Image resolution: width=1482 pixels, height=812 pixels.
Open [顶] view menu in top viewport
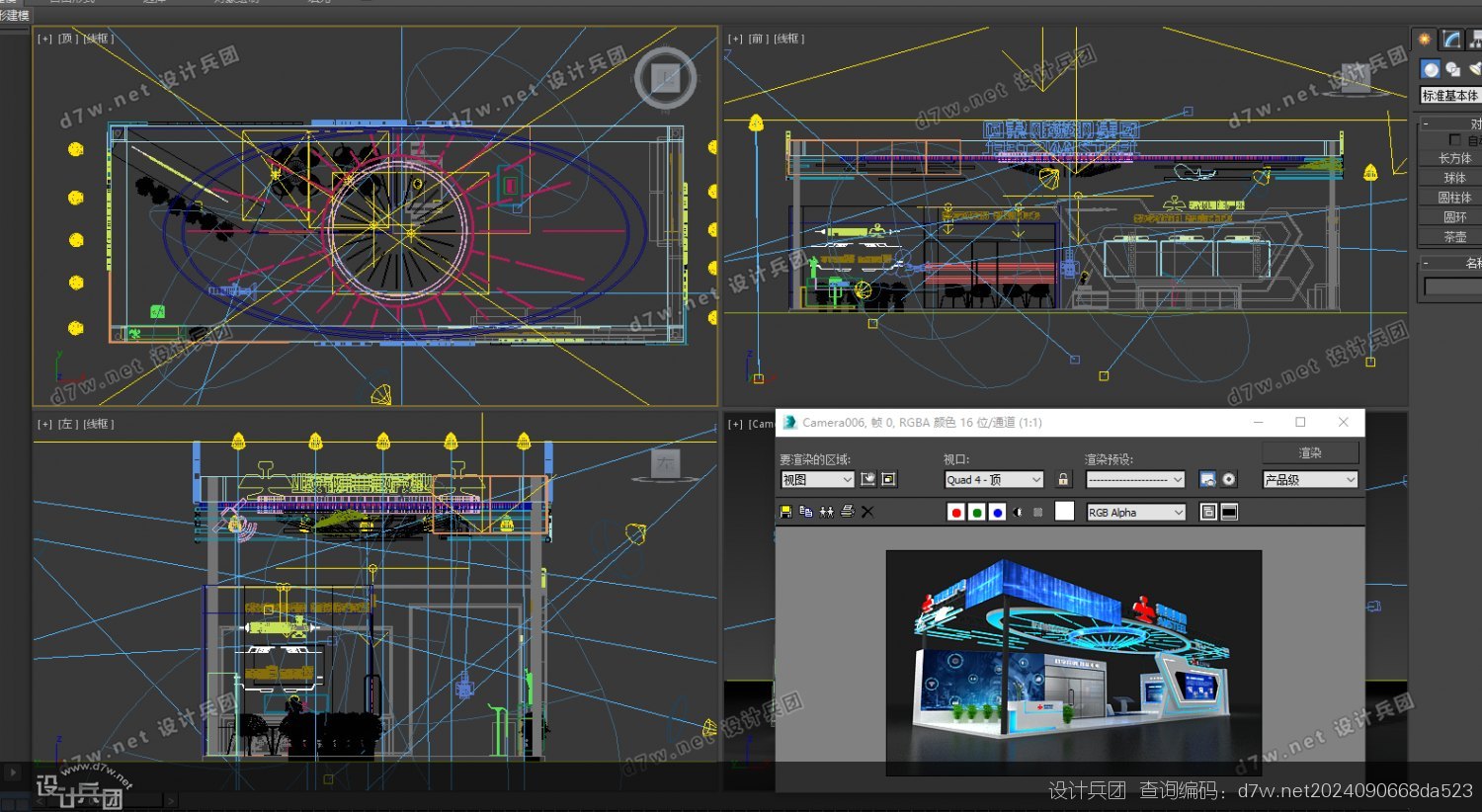66,39
